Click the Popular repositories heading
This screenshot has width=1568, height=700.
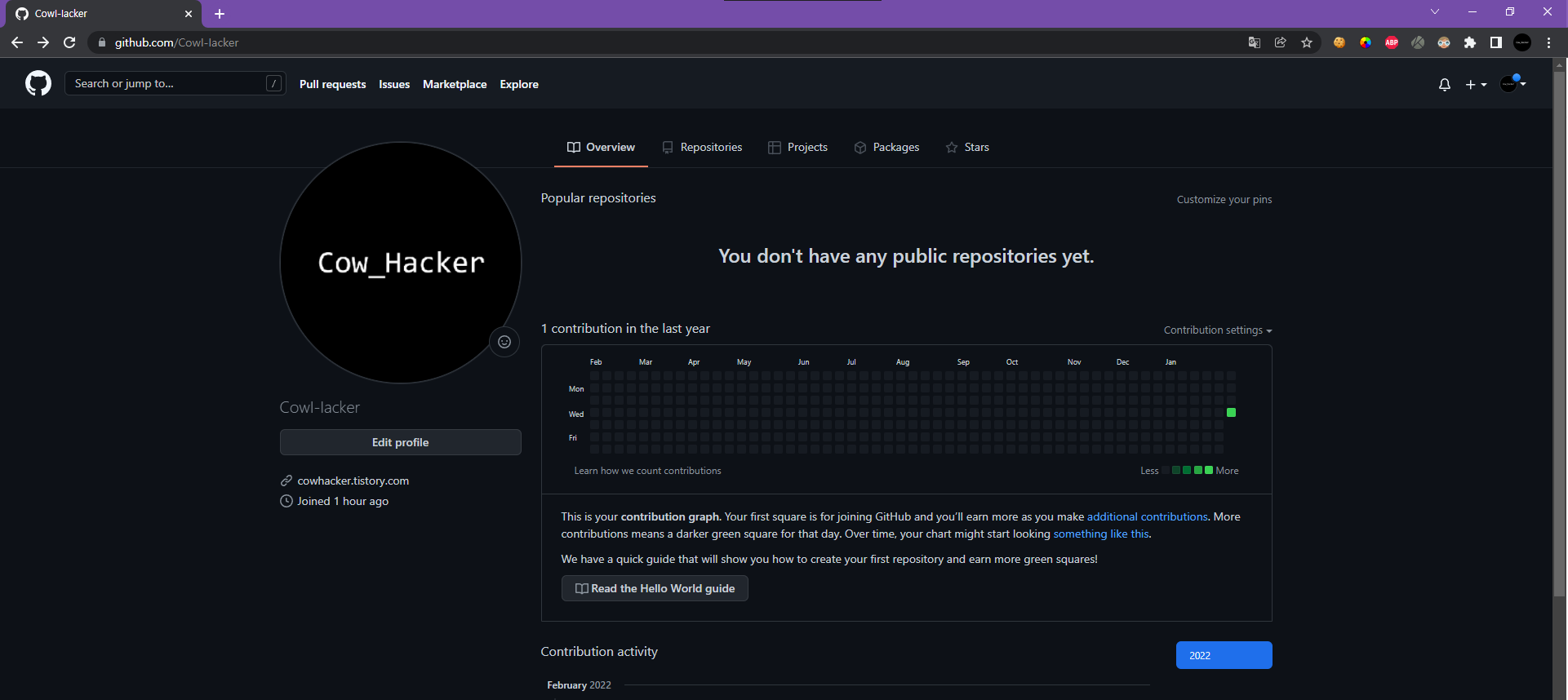coord(598,198)
